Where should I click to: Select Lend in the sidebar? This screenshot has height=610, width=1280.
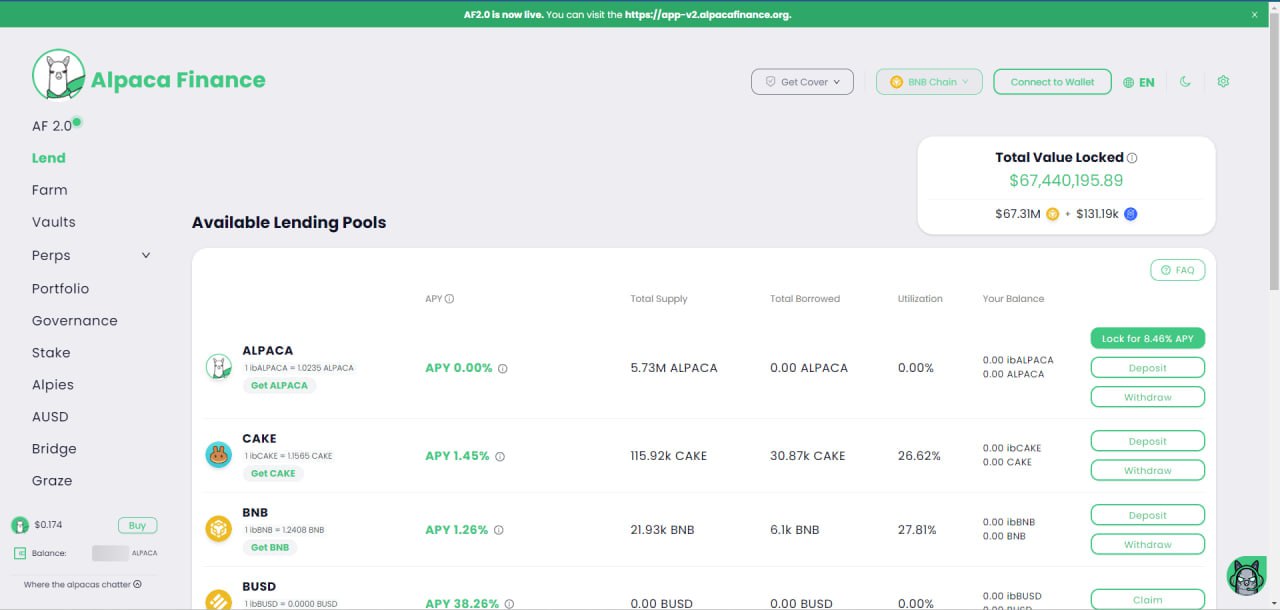pyautogui.click(x=49, y=158)
